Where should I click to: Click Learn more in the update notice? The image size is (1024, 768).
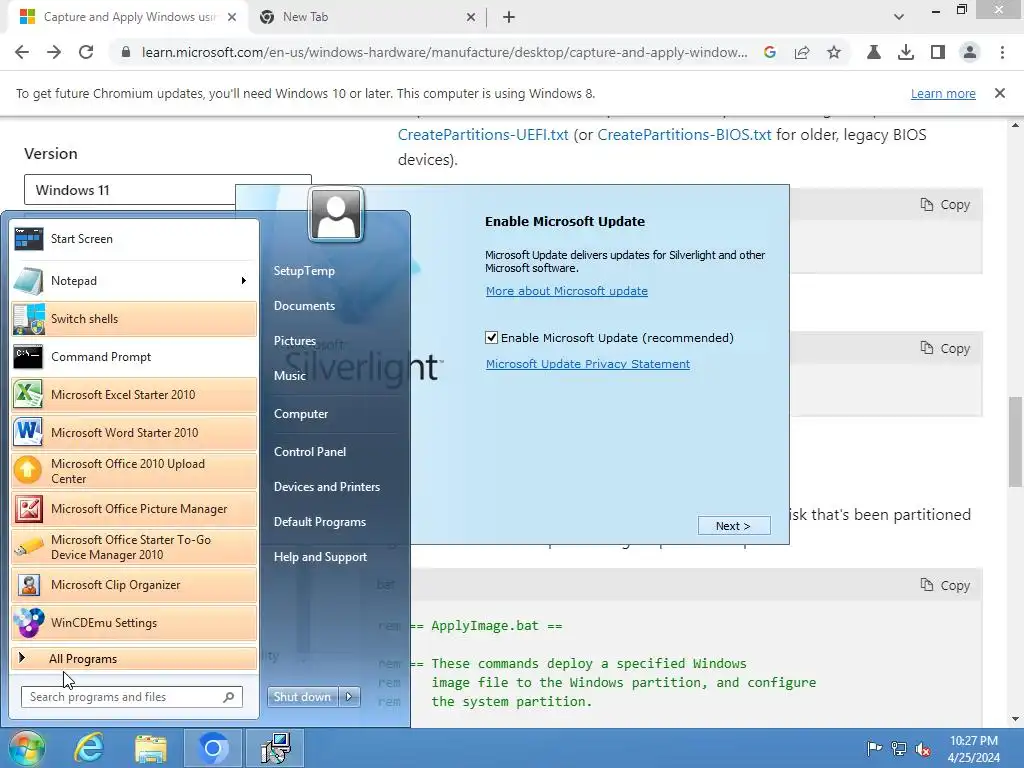[943, 93]
